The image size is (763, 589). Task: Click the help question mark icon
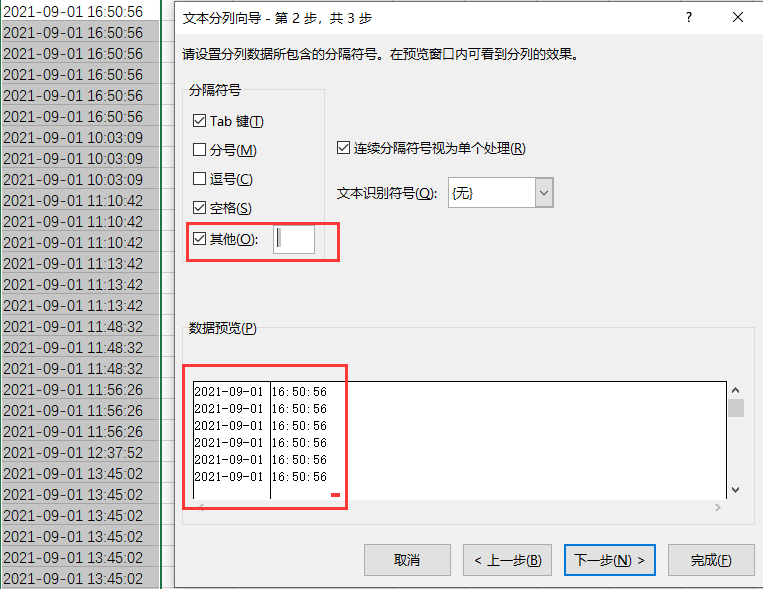689,18
